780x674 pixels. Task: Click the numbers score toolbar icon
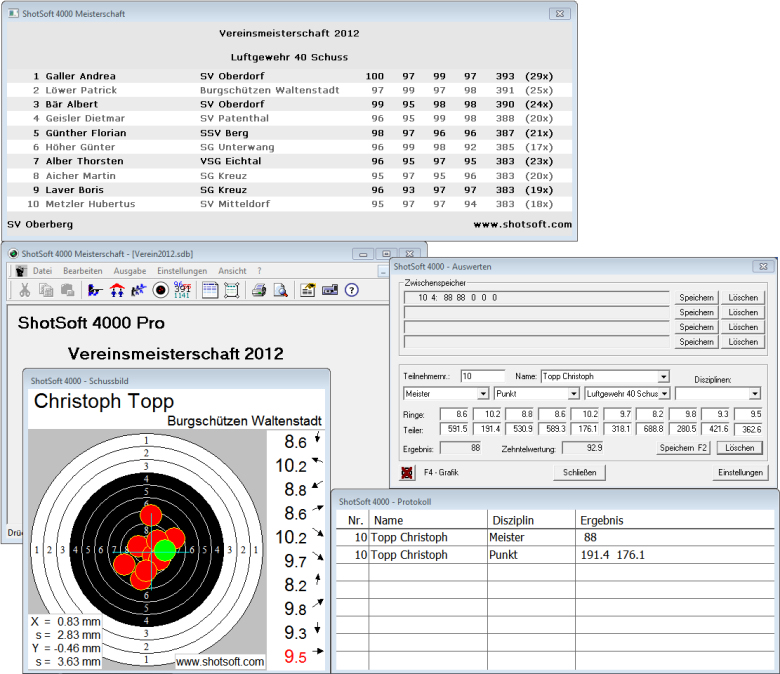point(182,290)
